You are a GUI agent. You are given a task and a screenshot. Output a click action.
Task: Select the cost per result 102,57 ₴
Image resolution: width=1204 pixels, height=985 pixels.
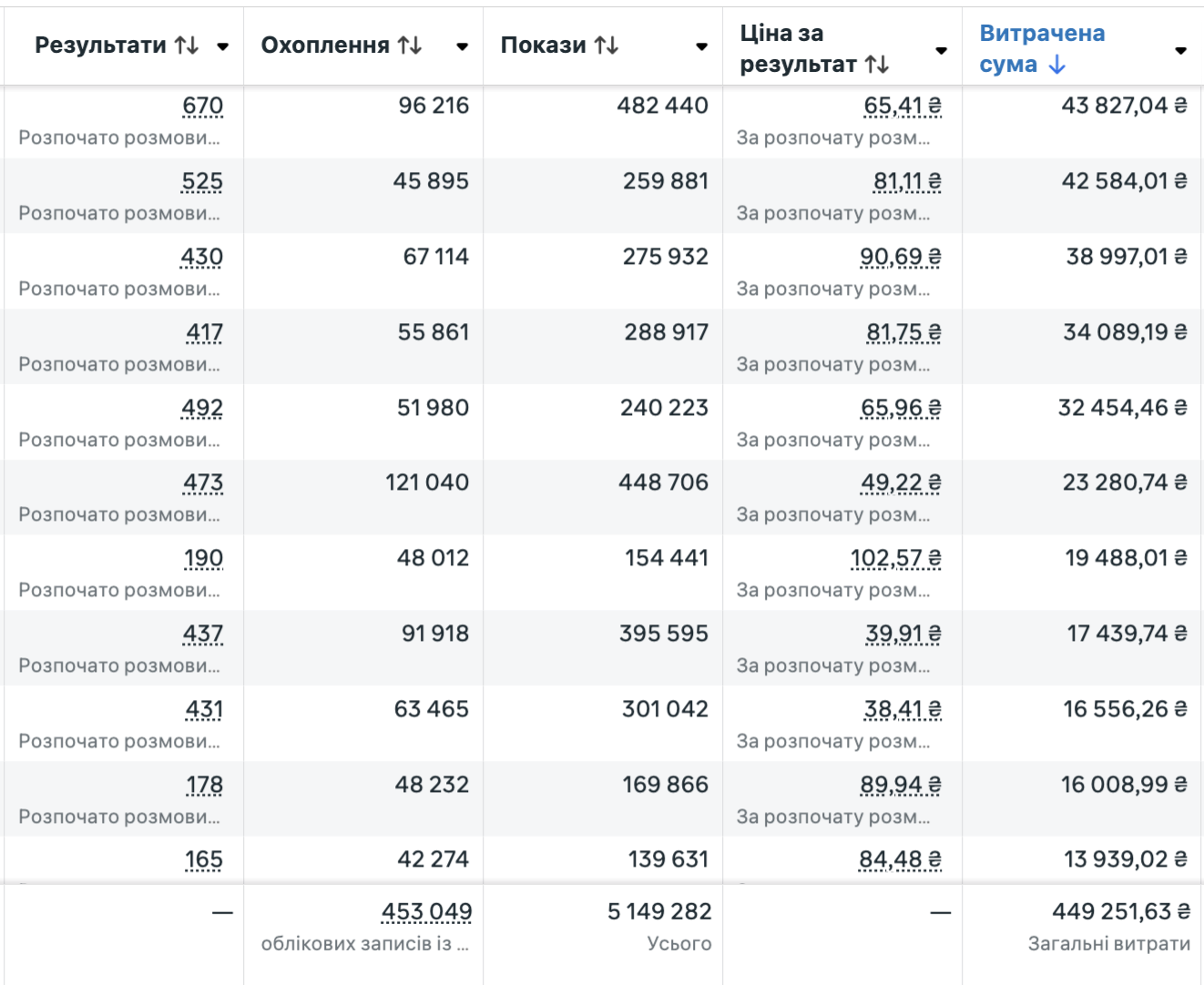(x=896, y=559)
